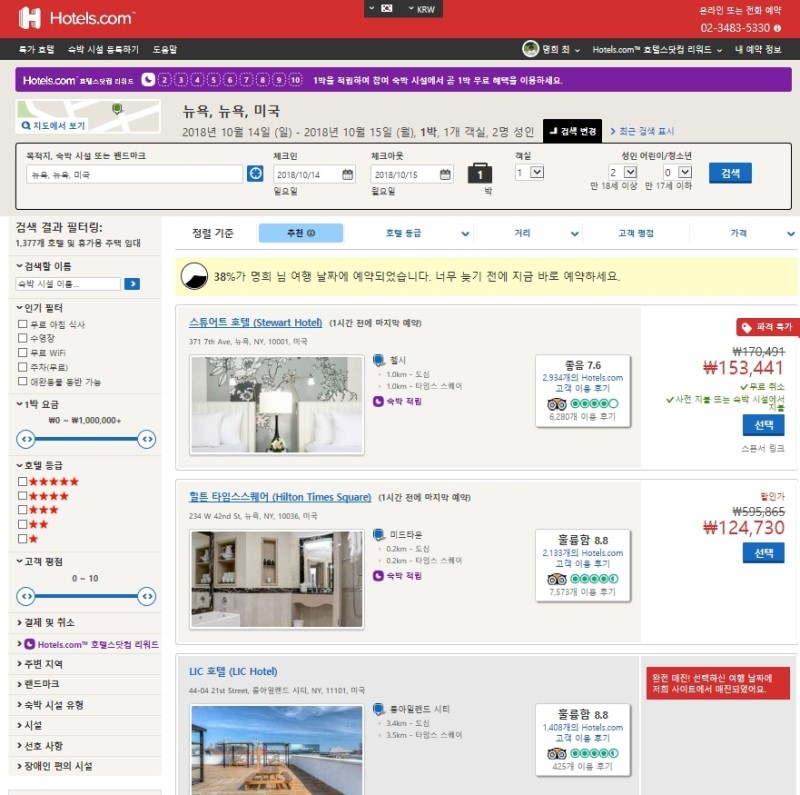Open the rooms count dropdown
800x795 pixels.
(530, 172)
